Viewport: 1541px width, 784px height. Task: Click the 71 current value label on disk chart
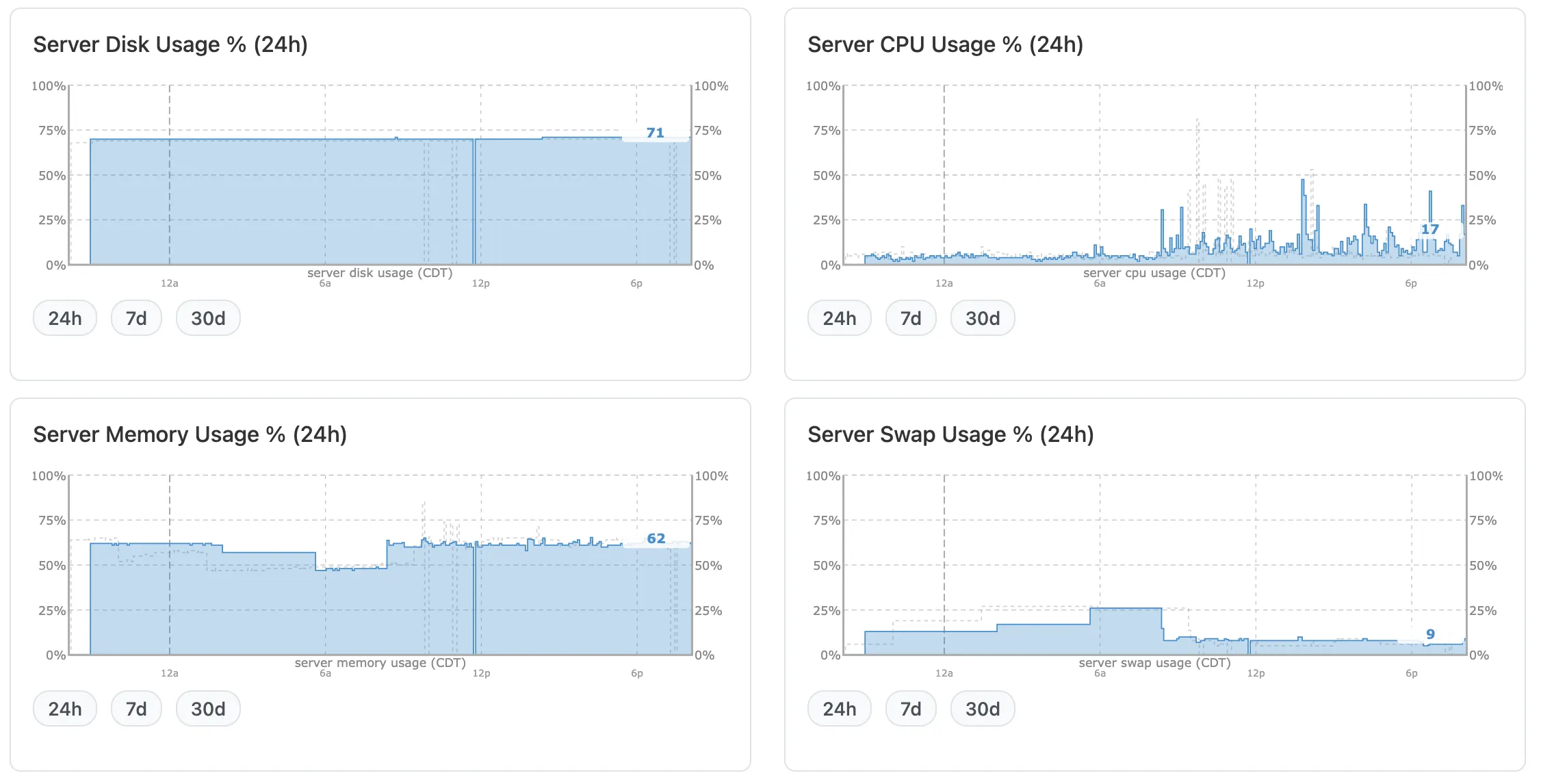coord(655,133)
